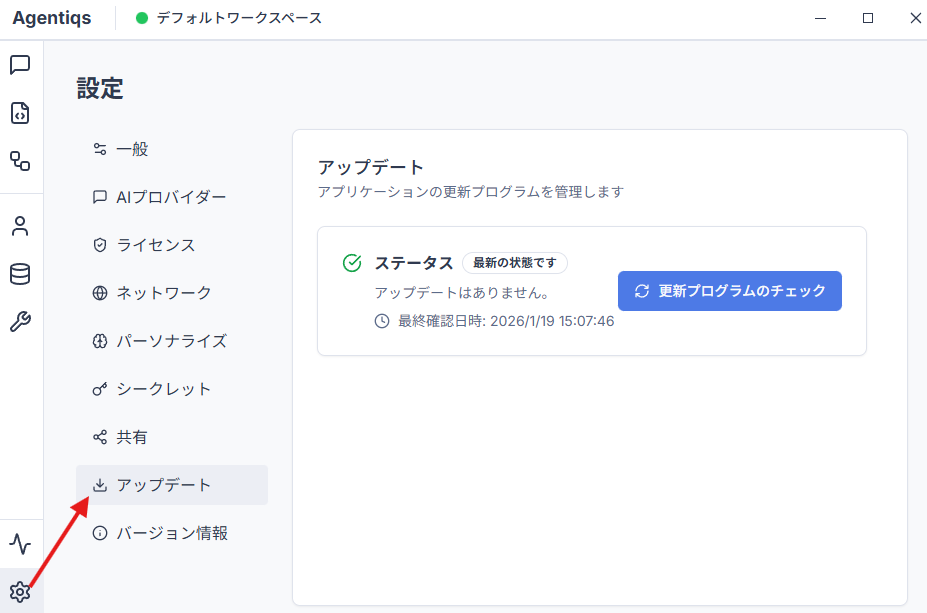Open the activity pulse icon in sidebar
The image size is (927, 613).
tap(20, 544)
